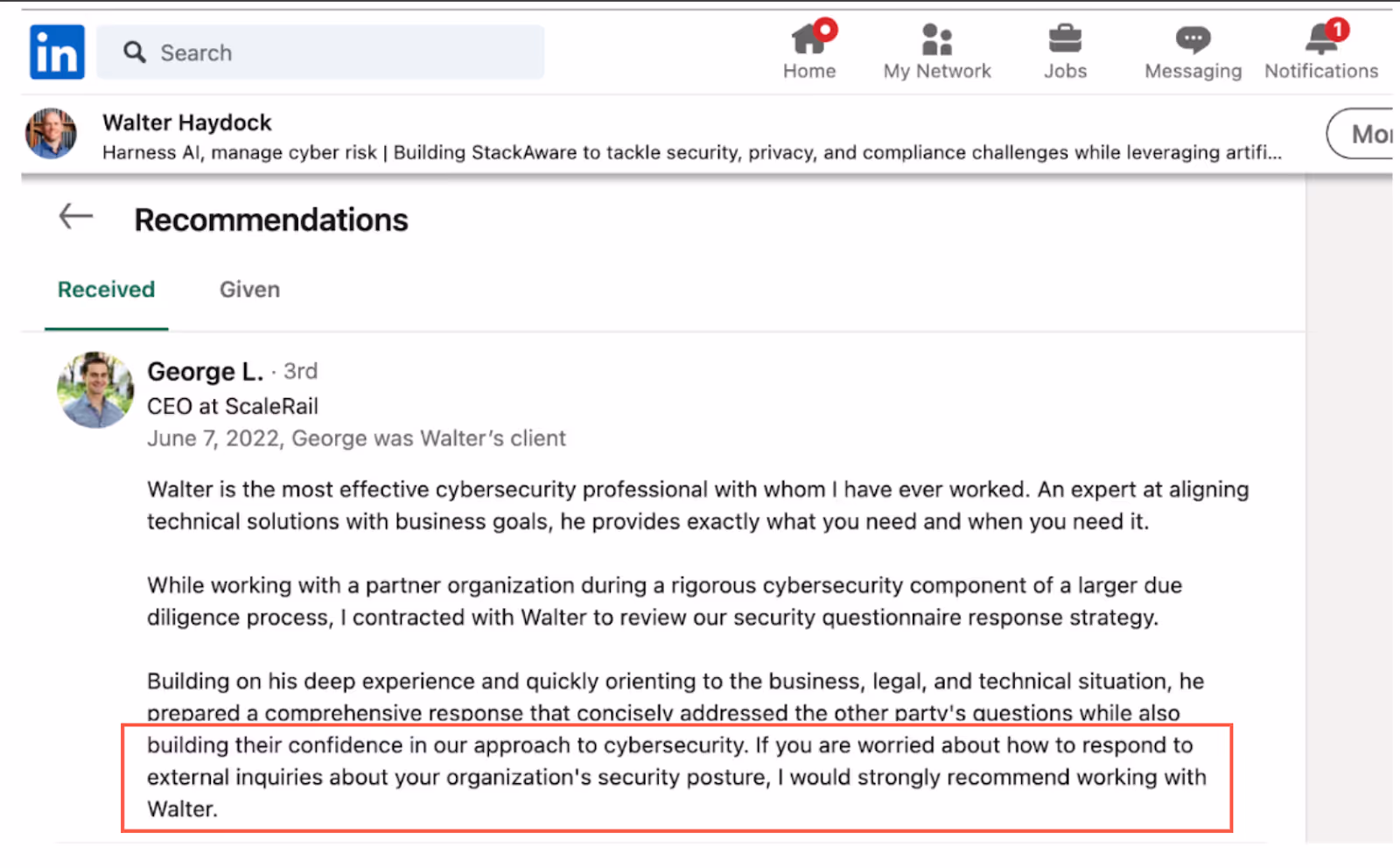Click Walter Haydock's profile picture
1400x868 pixels.
[x=50, y=134]
